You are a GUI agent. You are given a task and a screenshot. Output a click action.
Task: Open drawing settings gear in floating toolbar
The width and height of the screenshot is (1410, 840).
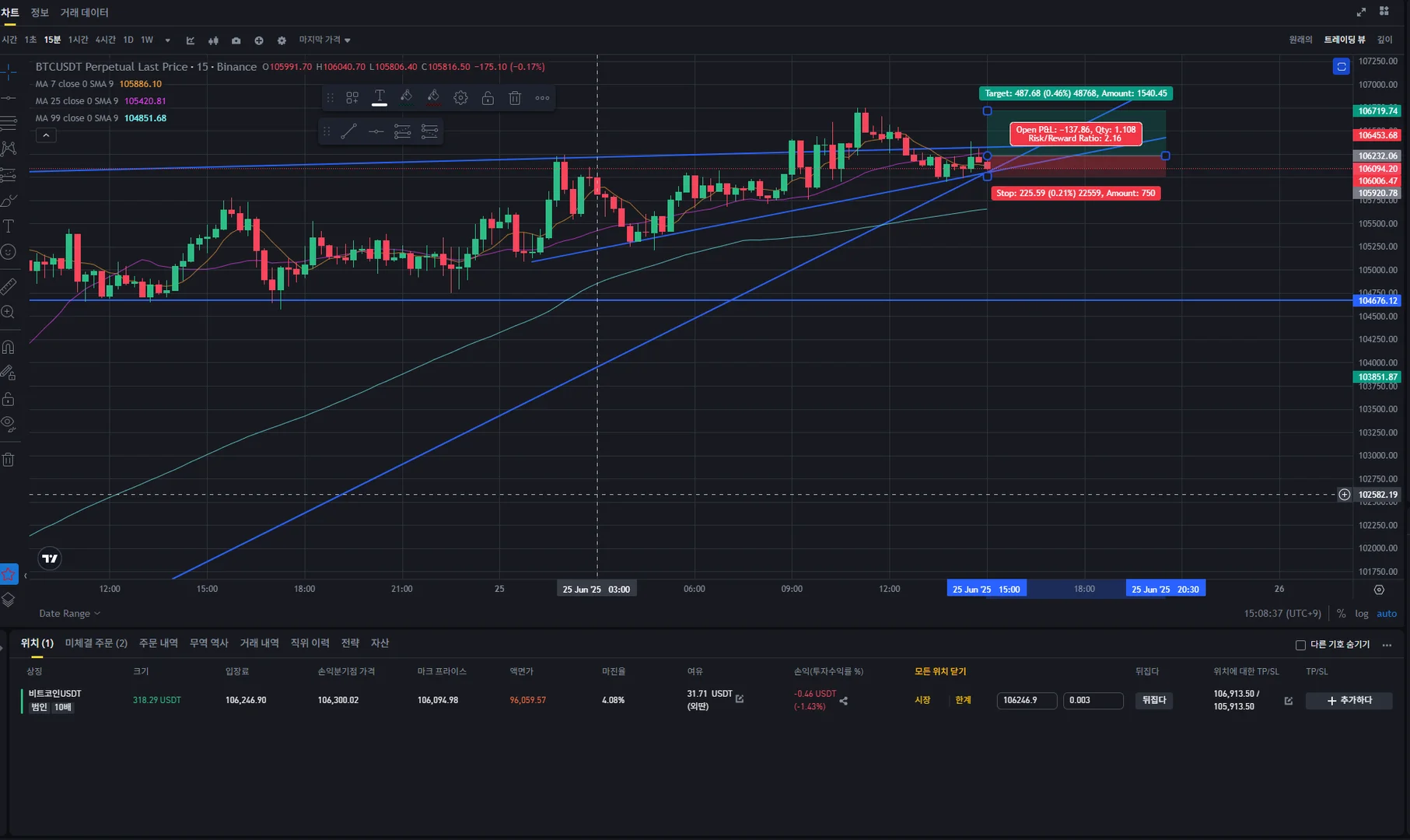coord(460,98)
